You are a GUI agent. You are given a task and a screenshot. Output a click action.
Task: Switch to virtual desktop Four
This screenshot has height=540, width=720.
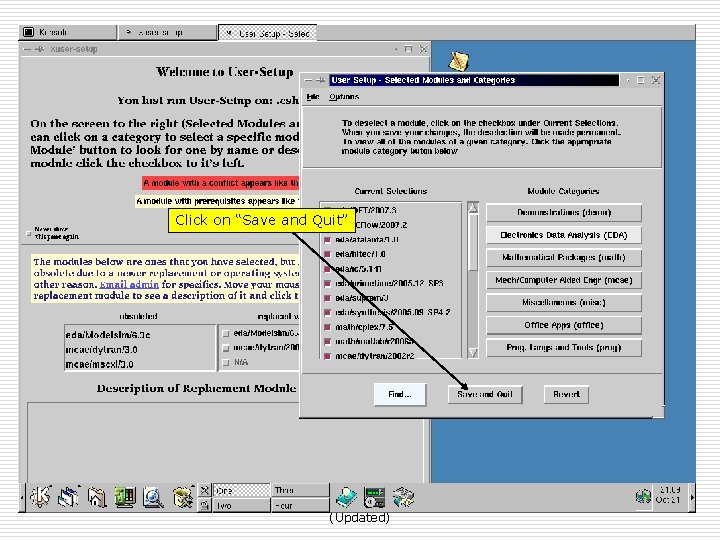[x=301, y=505]
